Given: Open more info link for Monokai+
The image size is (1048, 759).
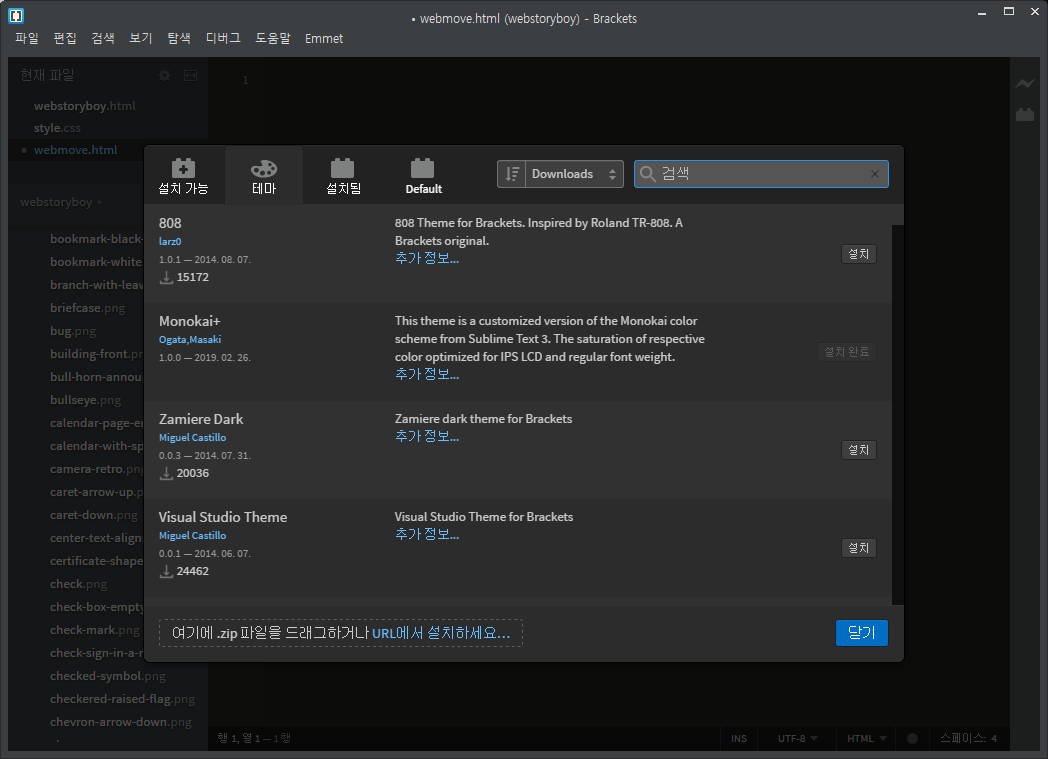Looking at the screenshot, I should 426,375.
